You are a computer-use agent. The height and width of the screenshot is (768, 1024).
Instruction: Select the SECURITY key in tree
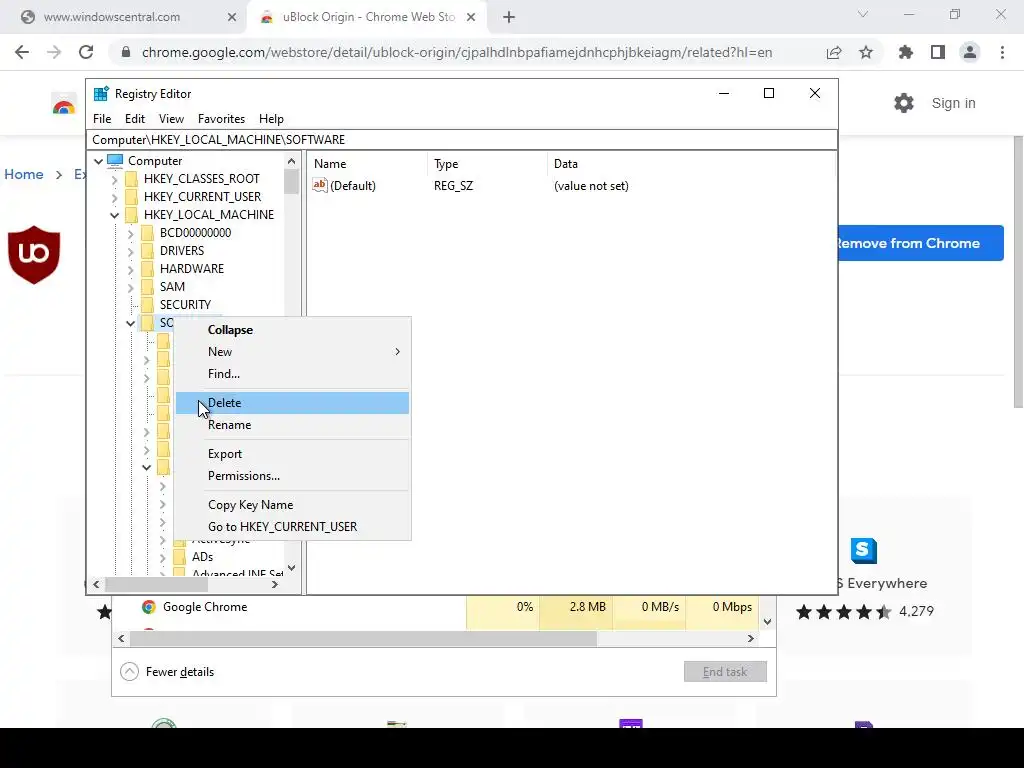pos(185,305)
